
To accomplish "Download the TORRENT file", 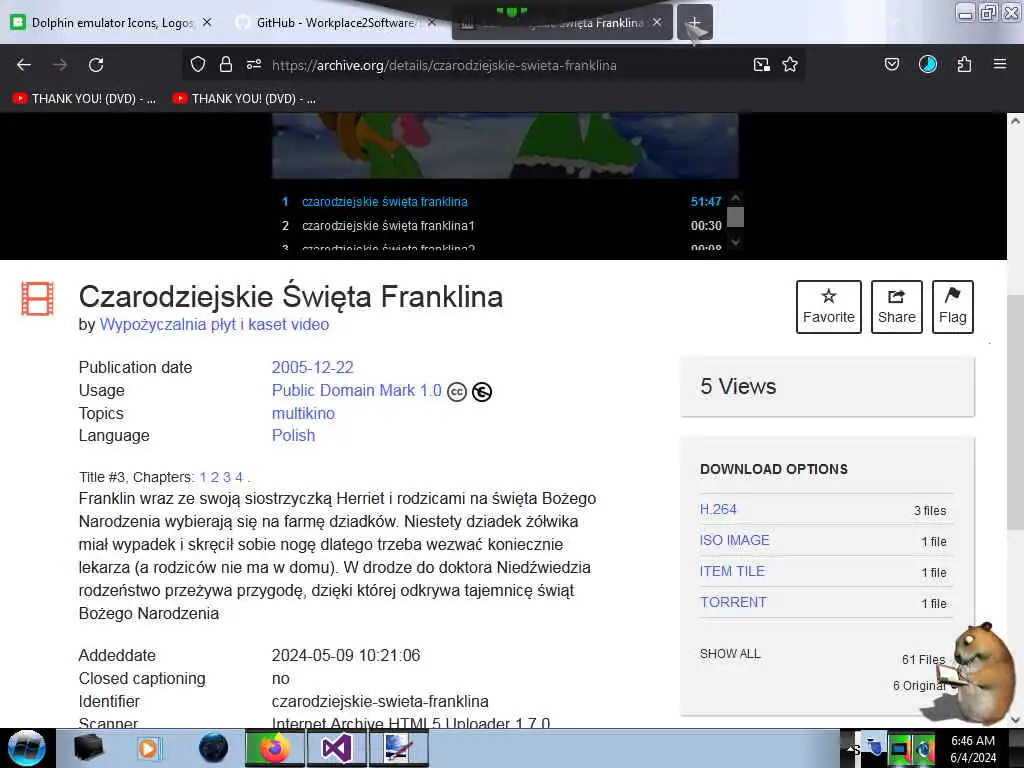I will pyautogui.click(x=733, y=602).
